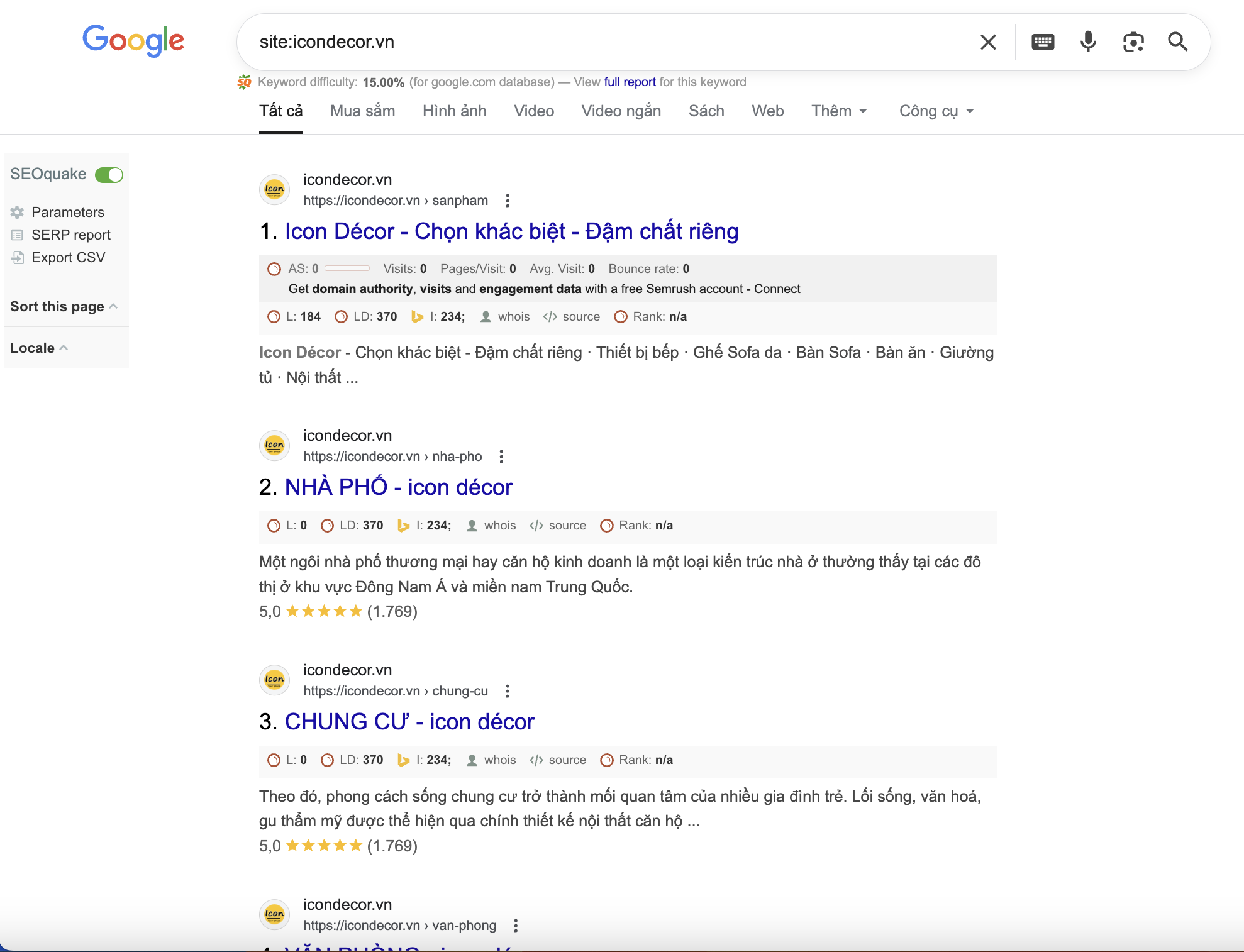Click LD: 370 in CHUNG CƯ result
Screen dimensions: 1244x952
tap(352, 760)
